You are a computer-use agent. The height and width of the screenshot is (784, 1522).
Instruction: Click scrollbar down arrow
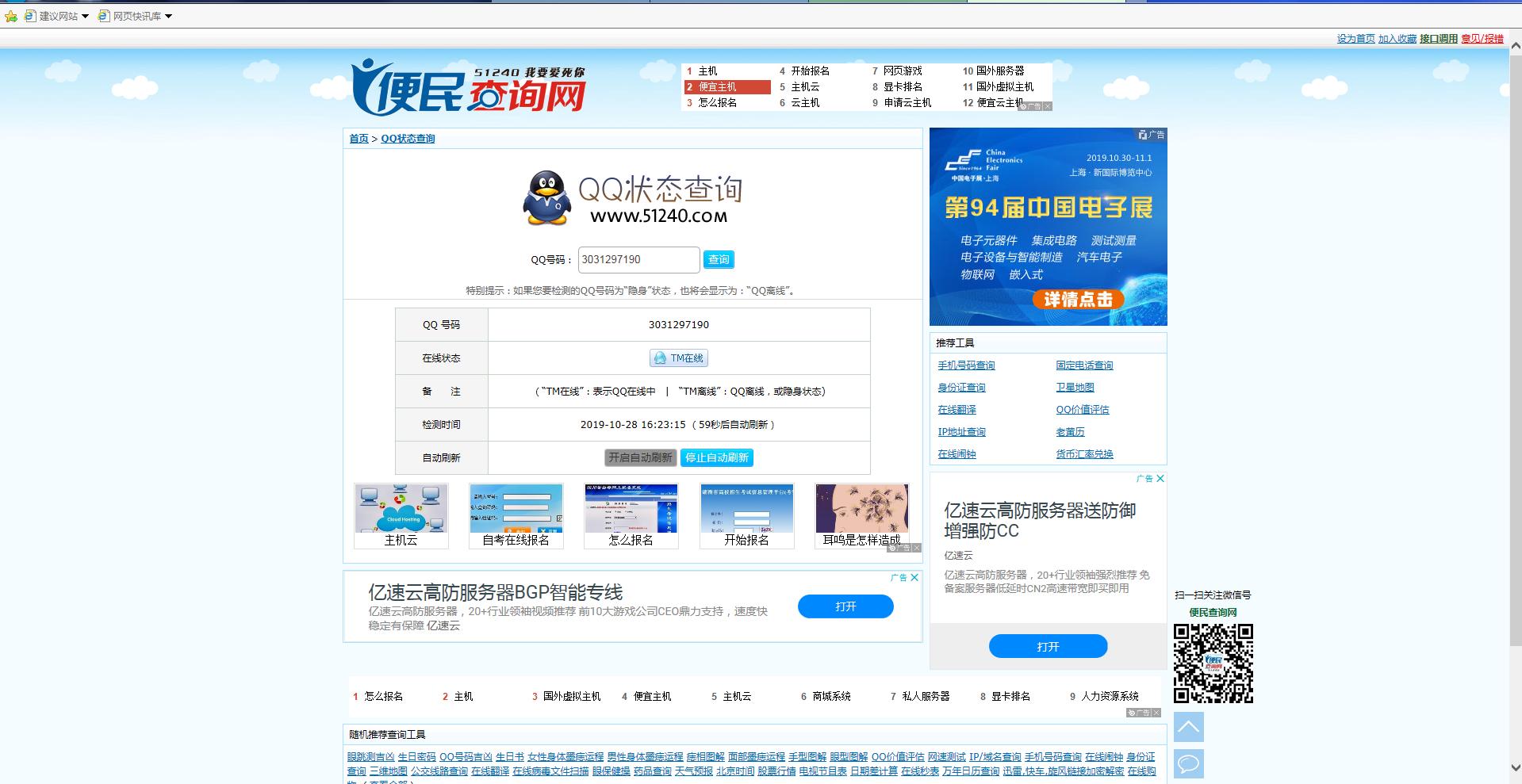pyautogui.click(x=1515, y=767)
